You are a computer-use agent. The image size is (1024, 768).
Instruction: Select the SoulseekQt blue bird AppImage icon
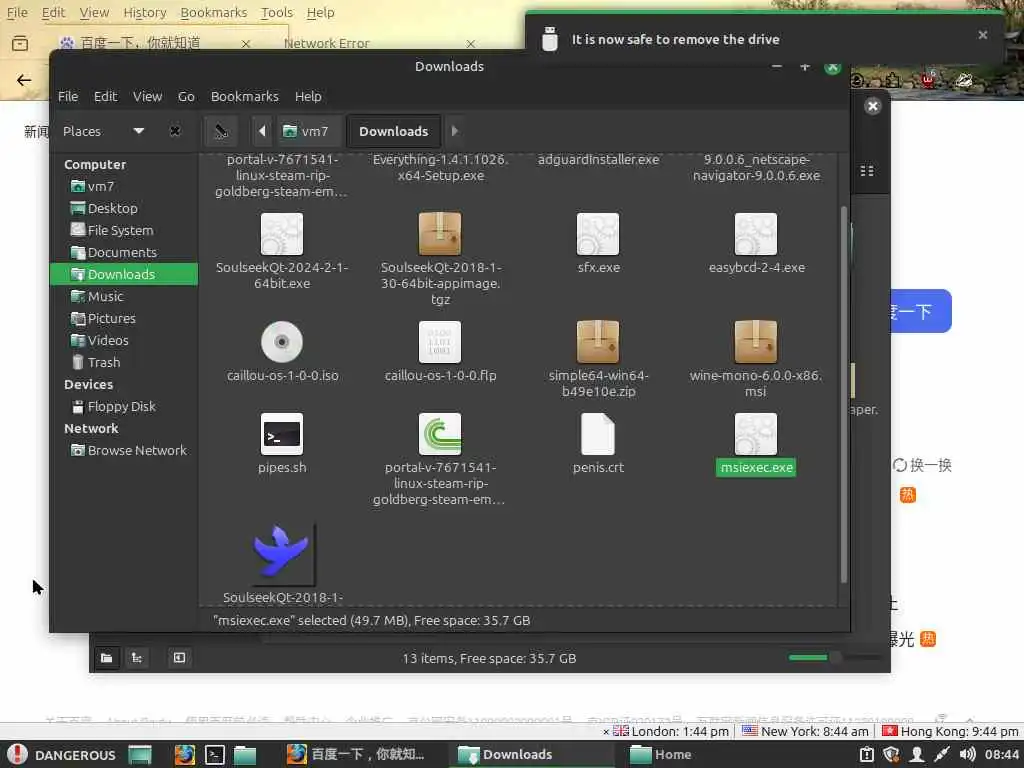281,552
